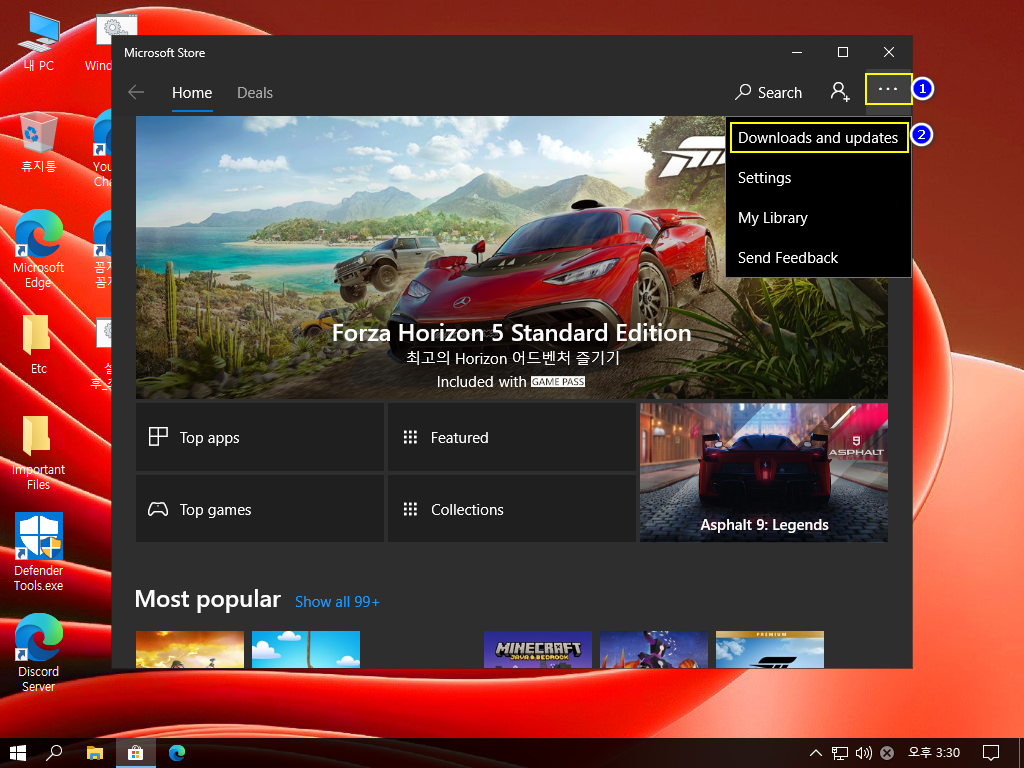Select Downloads and updates menu entry
1024x768 pixels.
pos(818,138)
